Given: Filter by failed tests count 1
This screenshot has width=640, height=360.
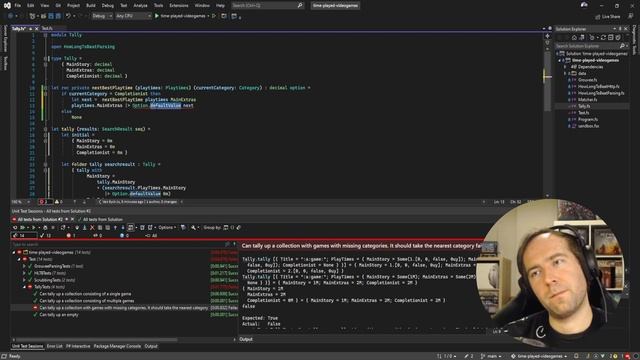Looking at the screenshot, I should pyautogui.click(x=71, y=236).
